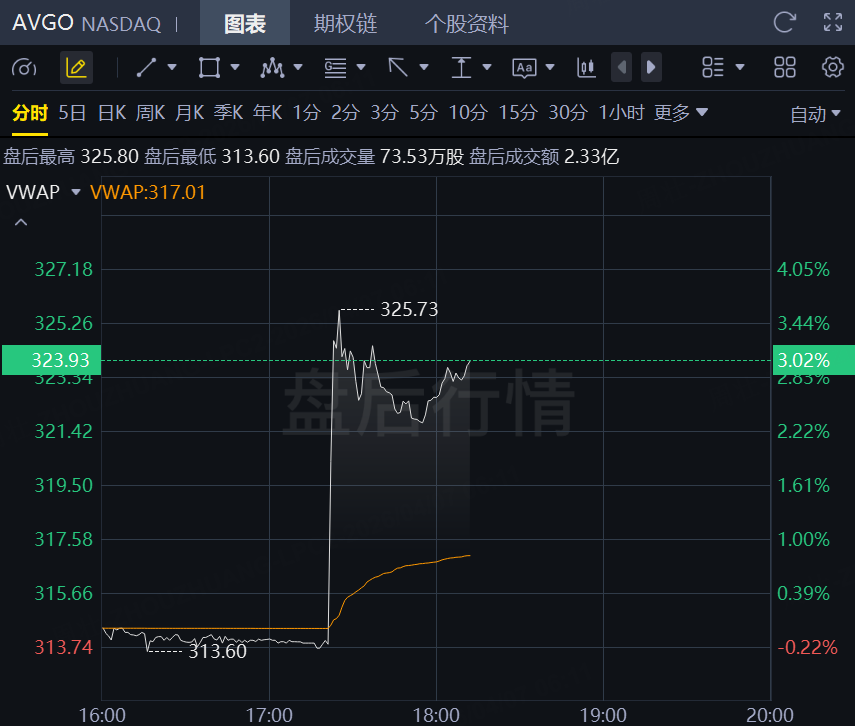Viewport: 855px width, 726px height.
Task: Toggle the drawing pencil tool
Action: coord(76,68)
